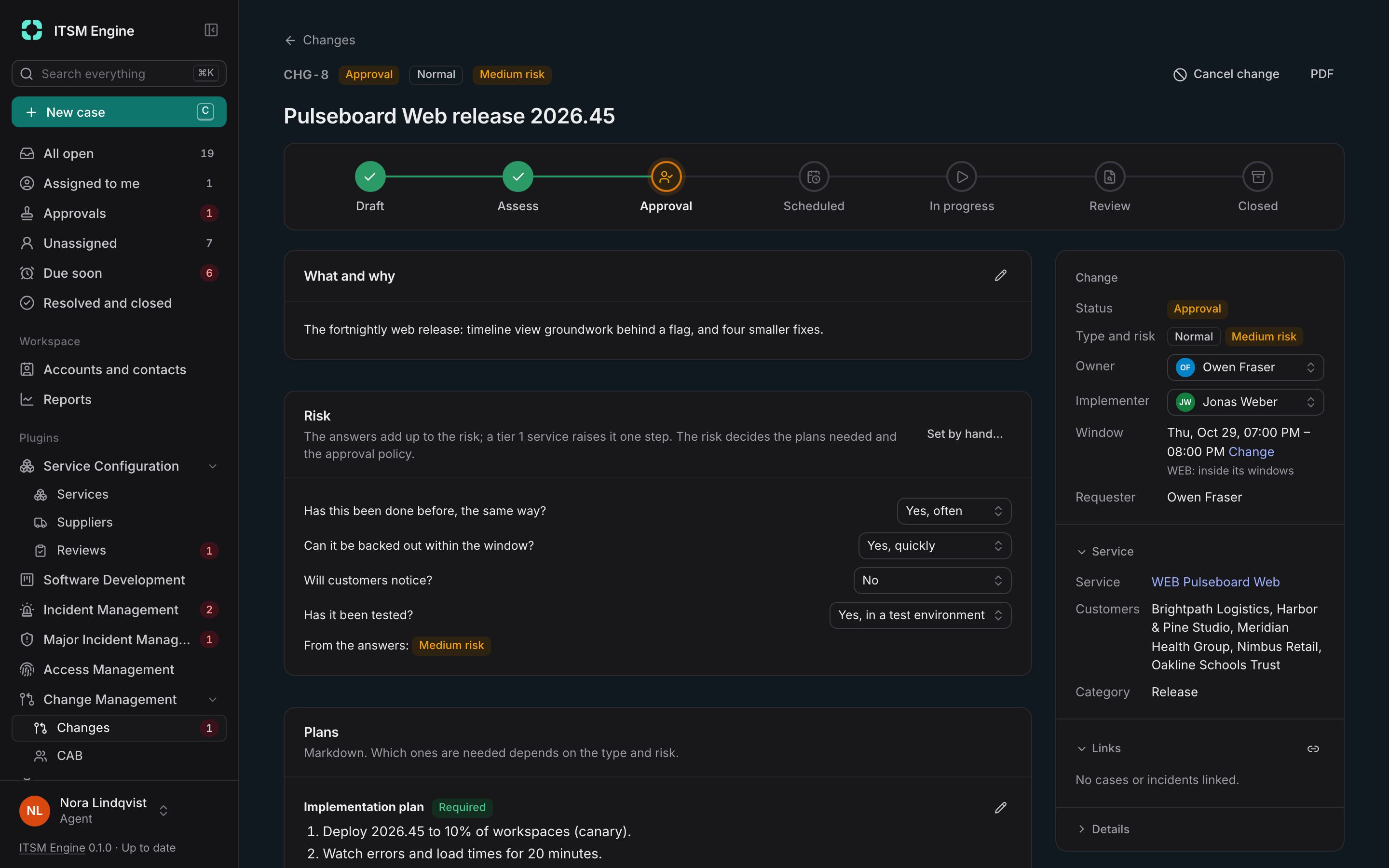Viewport: 1389px width, 868px height.
Task: Open All open cases
Action: point(119,153)
